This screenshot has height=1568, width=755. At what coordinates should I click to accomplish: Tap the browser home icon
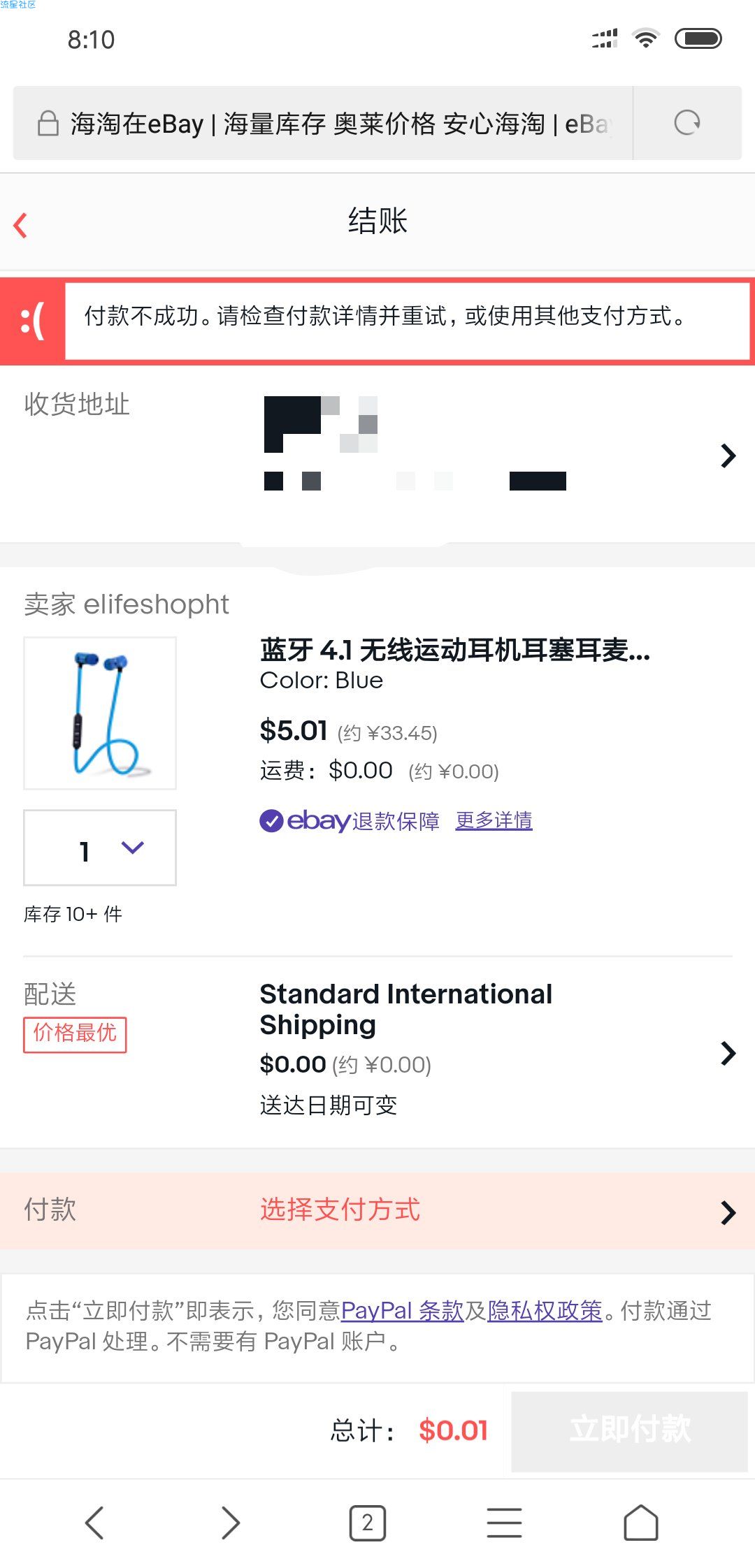tap(641, 1523)
